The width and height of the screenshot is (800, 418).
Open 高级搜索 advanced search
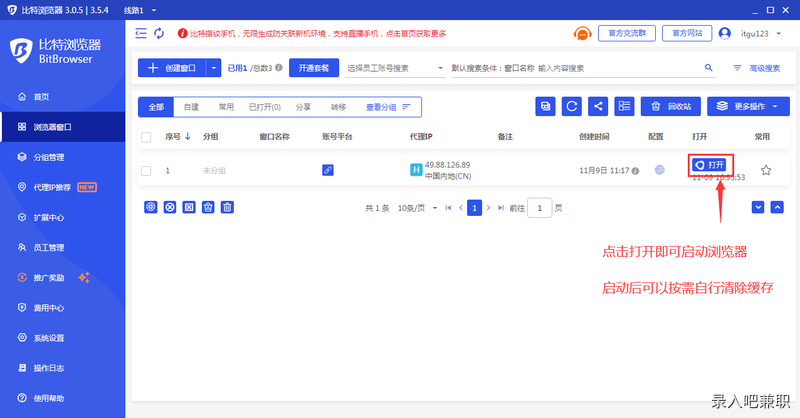[x=757, y=68]
